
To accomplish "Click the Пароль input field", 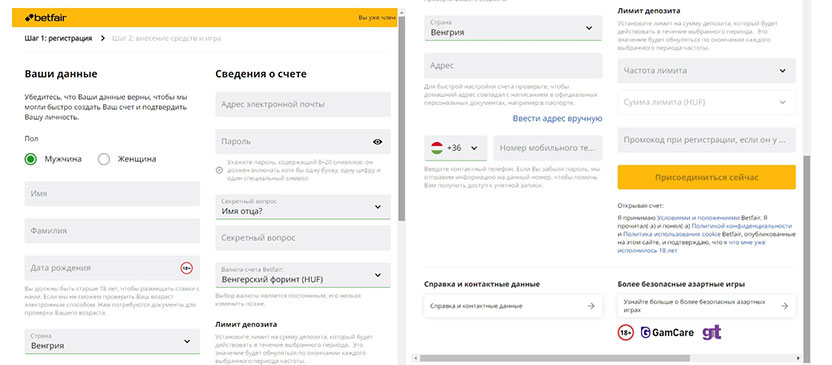I will coord(303,142).
